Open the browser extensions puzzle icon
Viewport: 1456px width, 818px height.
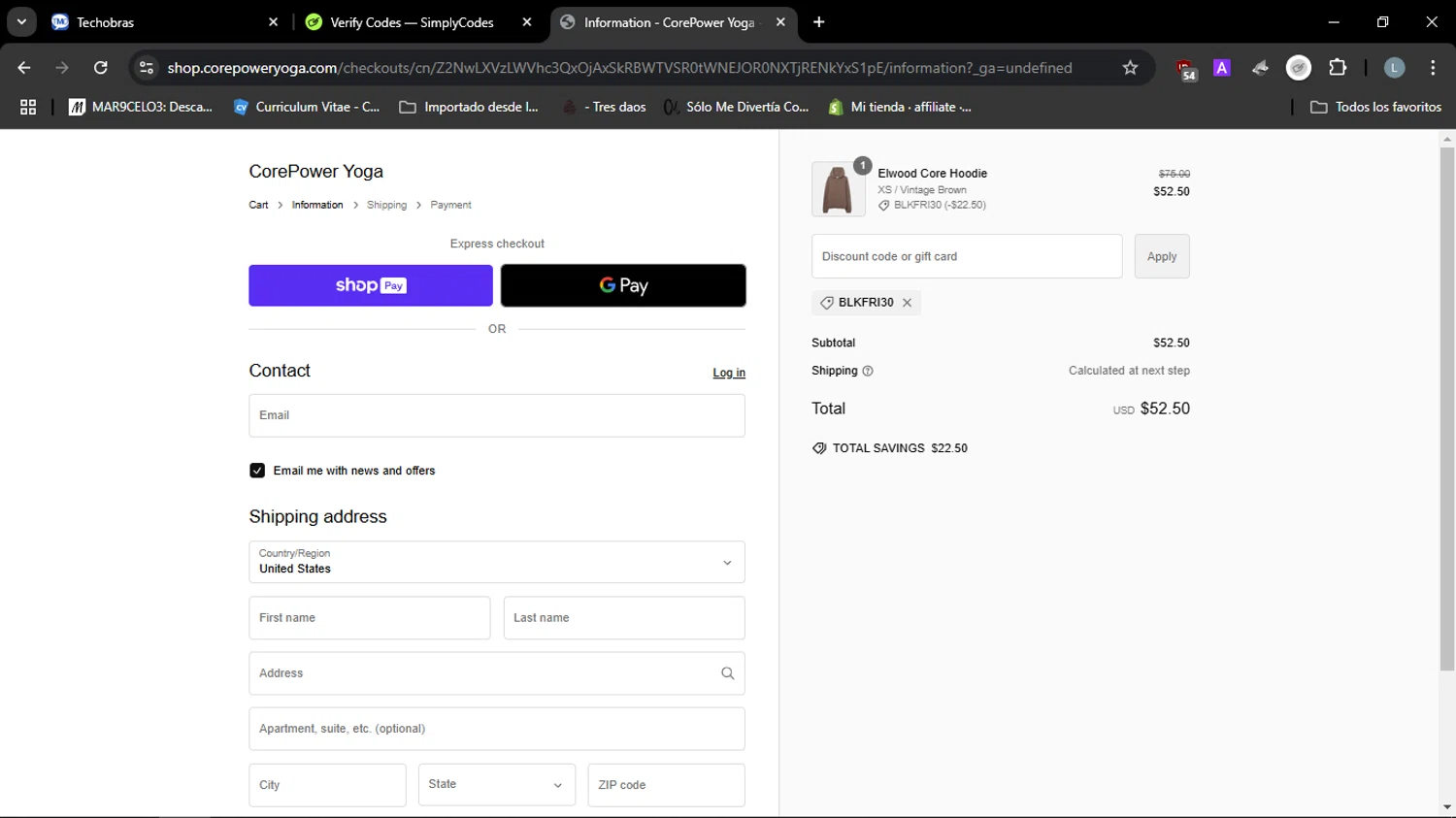[1338, 68]
